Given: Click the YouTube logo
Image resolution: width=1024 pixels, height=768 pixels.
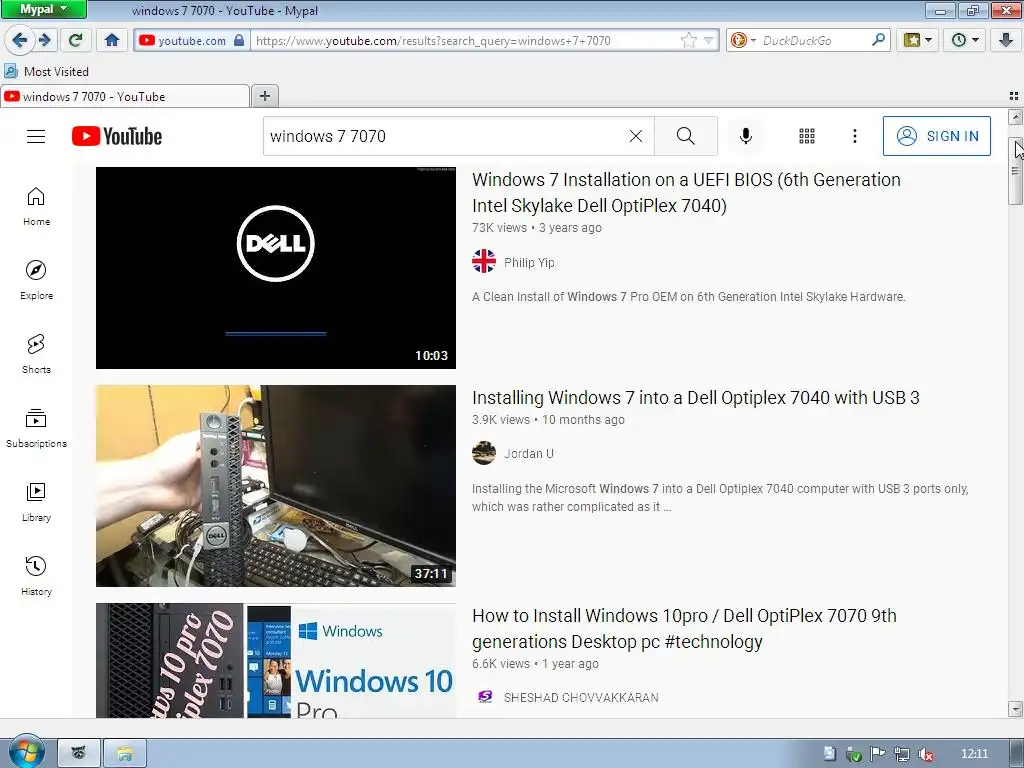Looking at the screenshot, I should click(117, 136).
